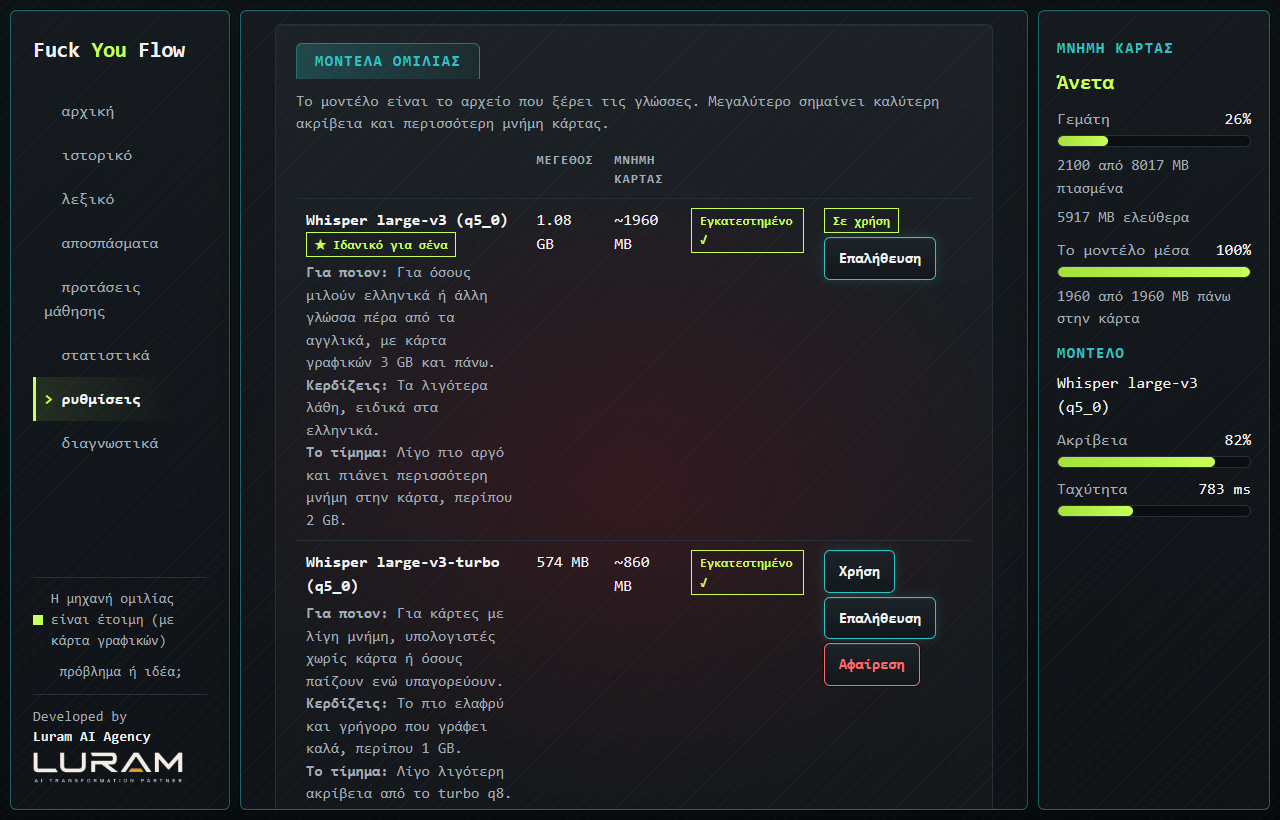
Task: Click the πρόβλημα ή ιδέα; link
Action: [x=120, y=671]
